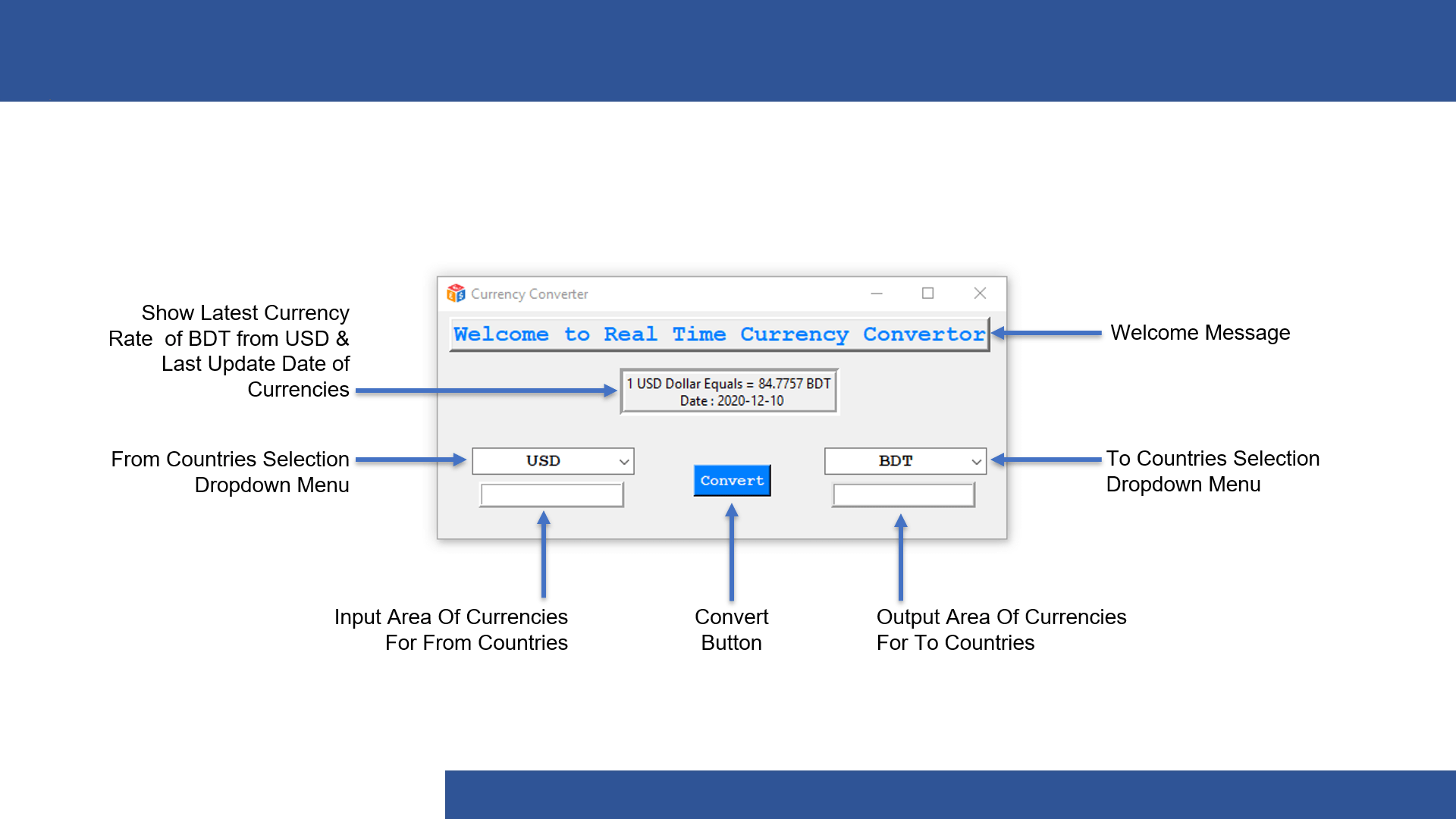The width and height of the screenshot is (1456, 819).
Task: Open the BDT currency combo box
Action: click(896, 461)
